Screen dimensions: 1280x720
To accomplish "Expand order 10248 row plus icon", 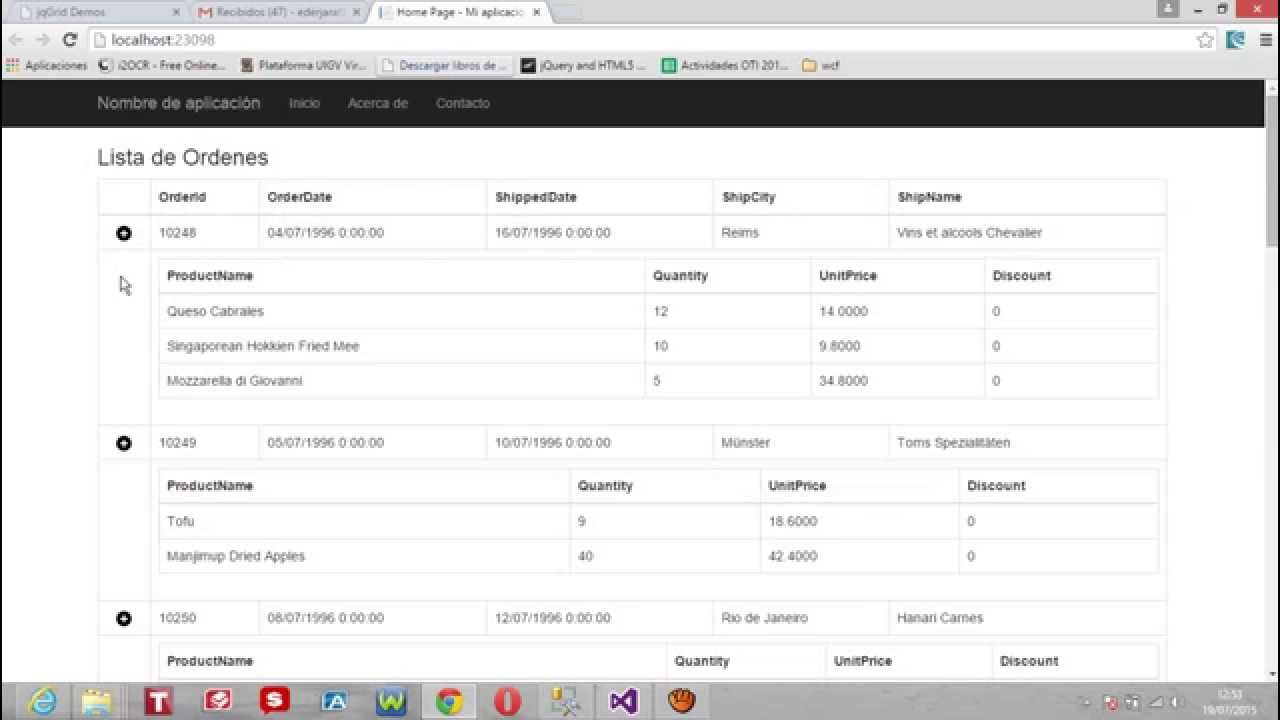I will (x=124, y=233).
